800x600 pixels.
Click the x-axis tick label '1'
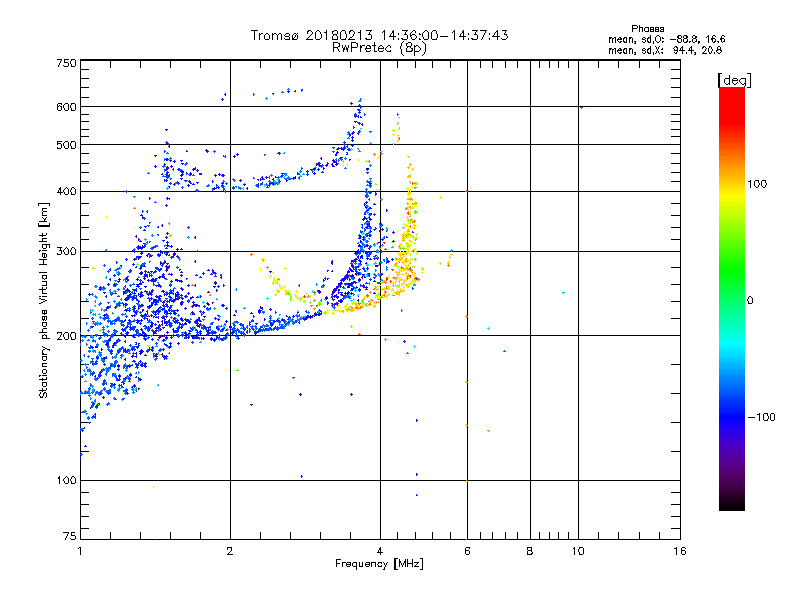pos(80,551)
